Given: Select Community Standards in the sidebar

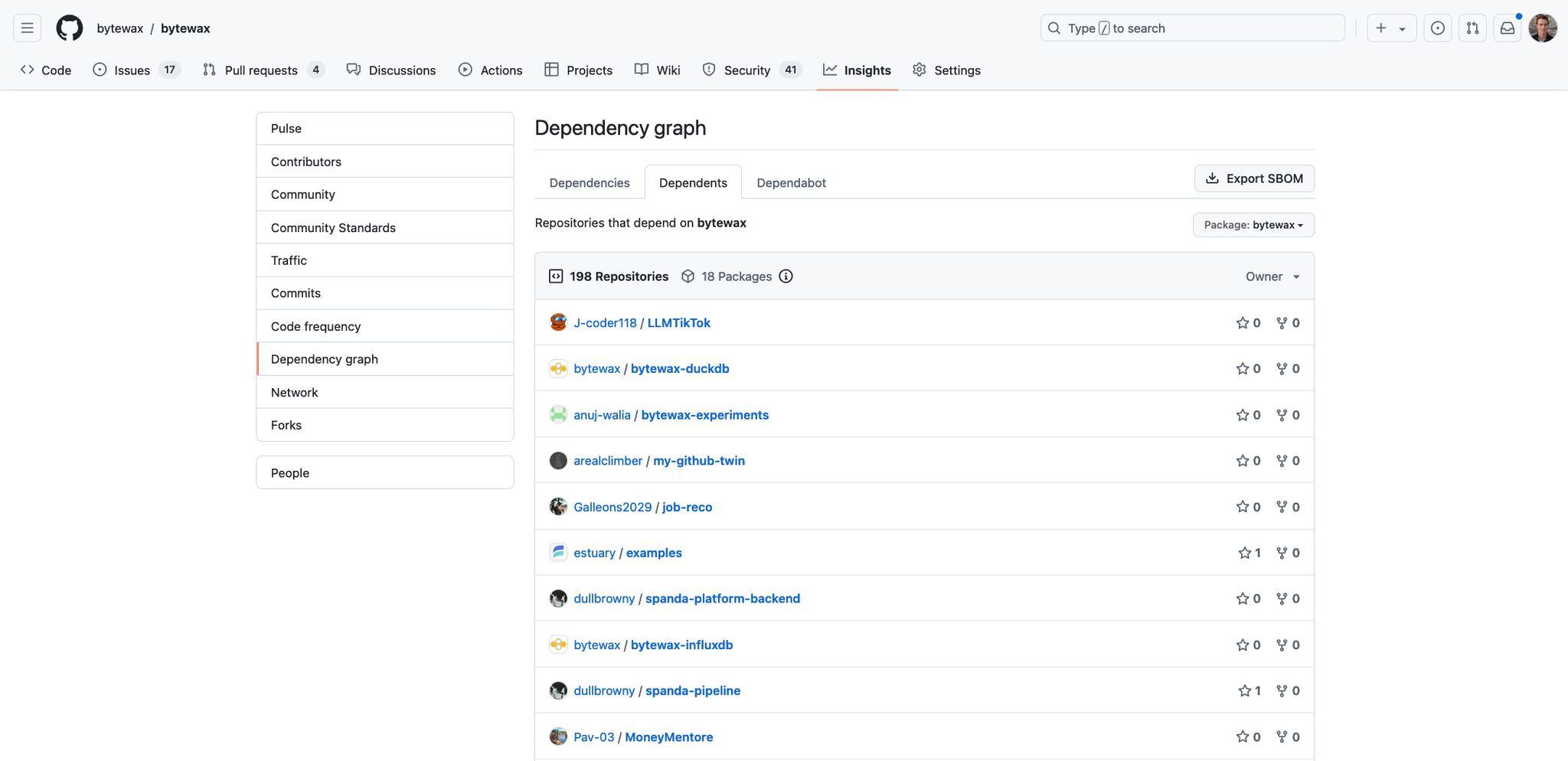Looking at the screenshot, I should (x=385, y=227).
